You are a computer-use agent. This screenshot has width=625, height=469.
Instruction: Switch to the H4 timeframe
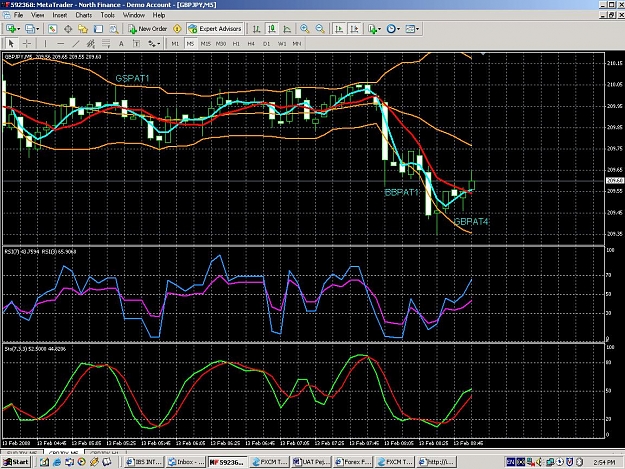pyautogui.click(x=251, y=43)
